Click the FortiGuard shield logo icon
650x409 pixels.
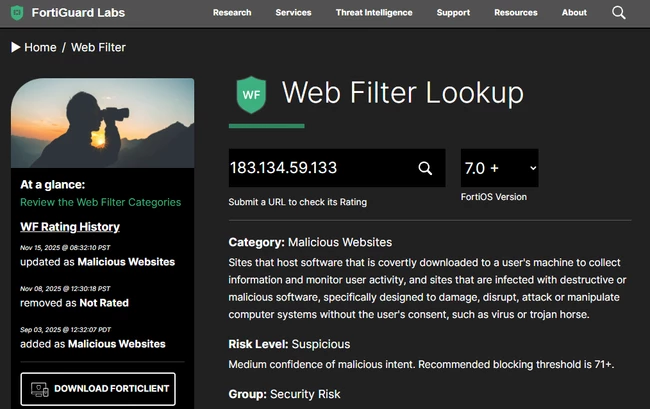pos(17,12)
